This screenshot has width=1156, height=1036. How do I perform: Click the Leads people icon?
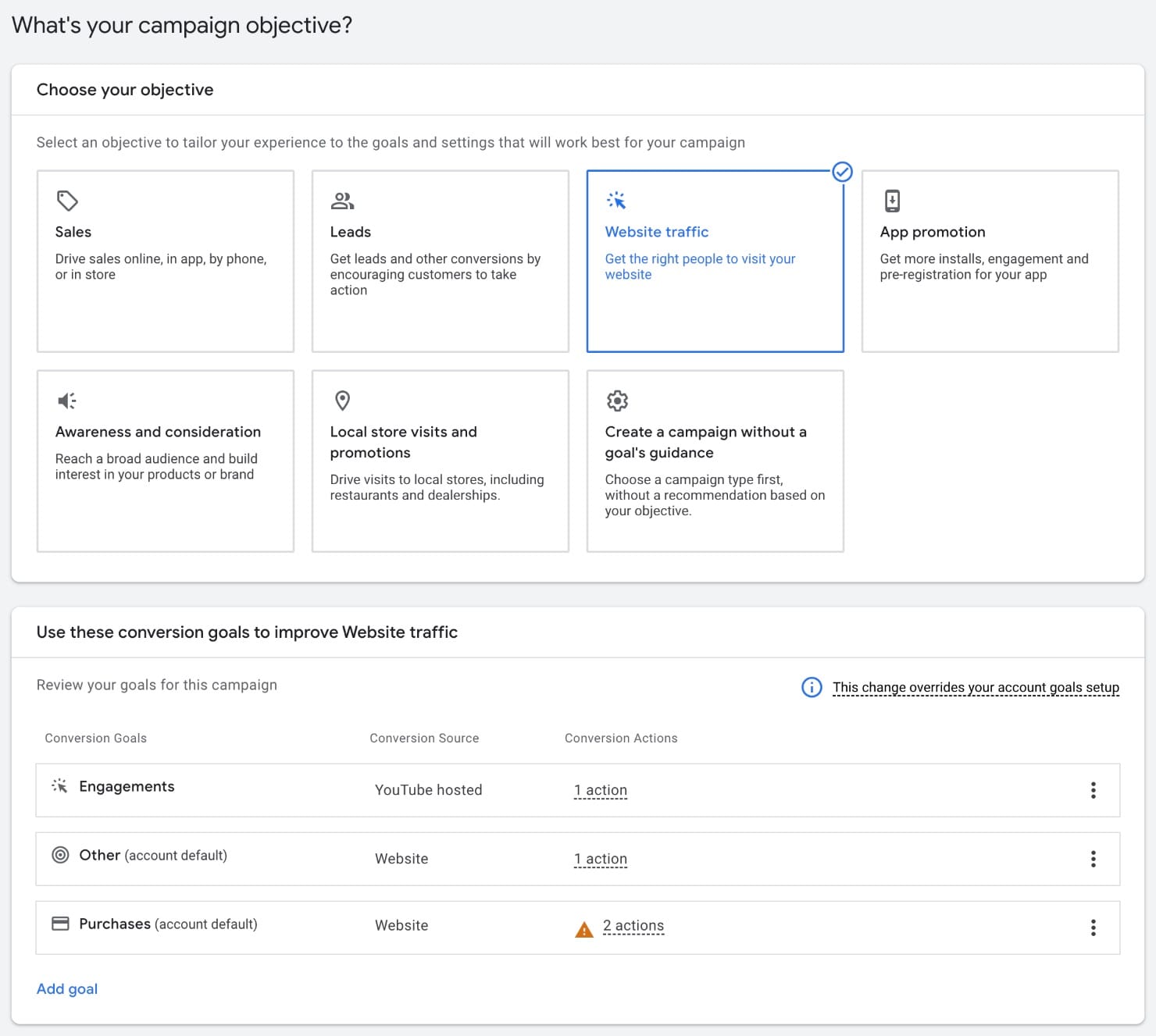[x=342, y=201]
